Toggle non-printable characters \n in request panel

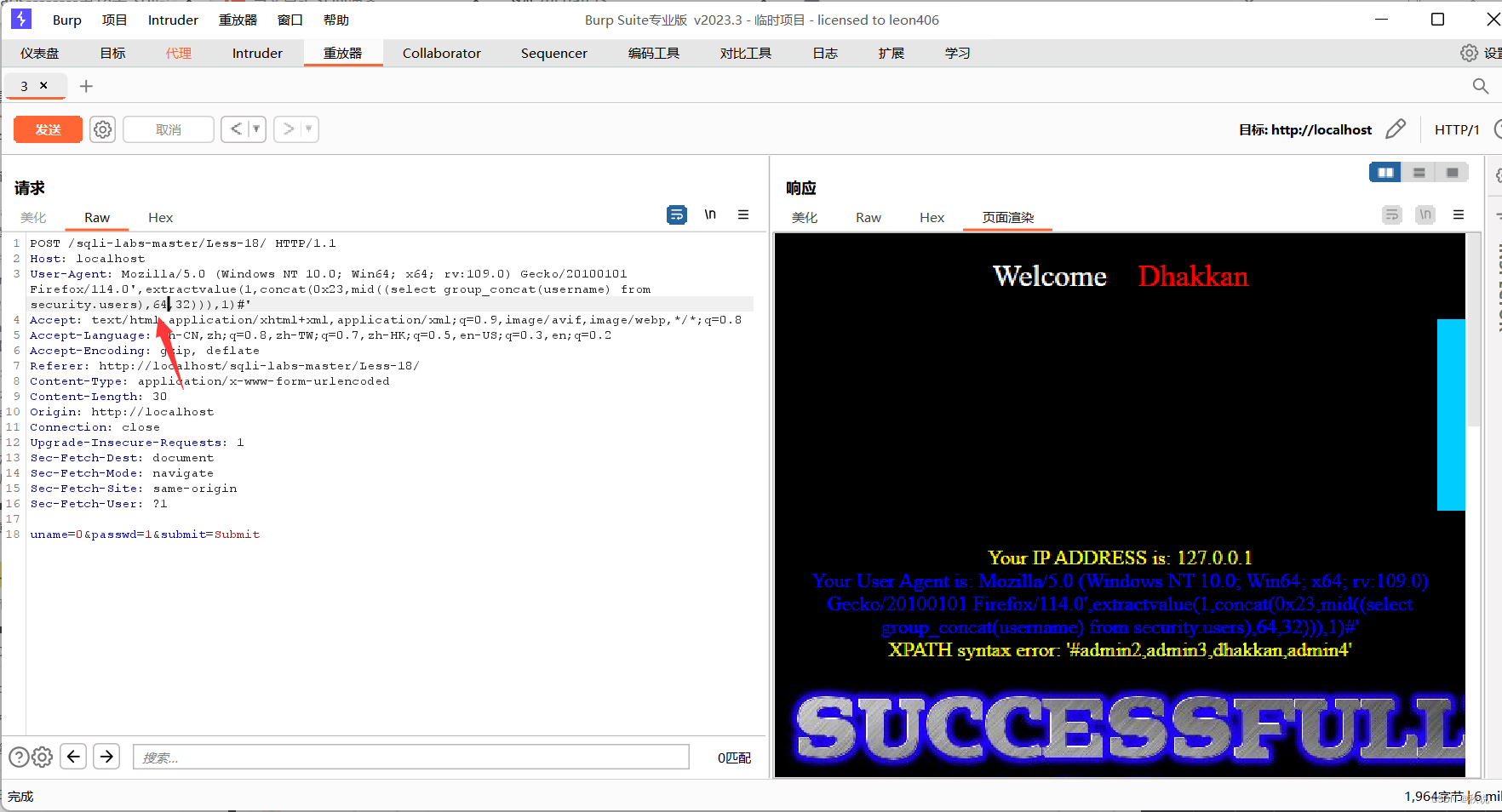710,214
